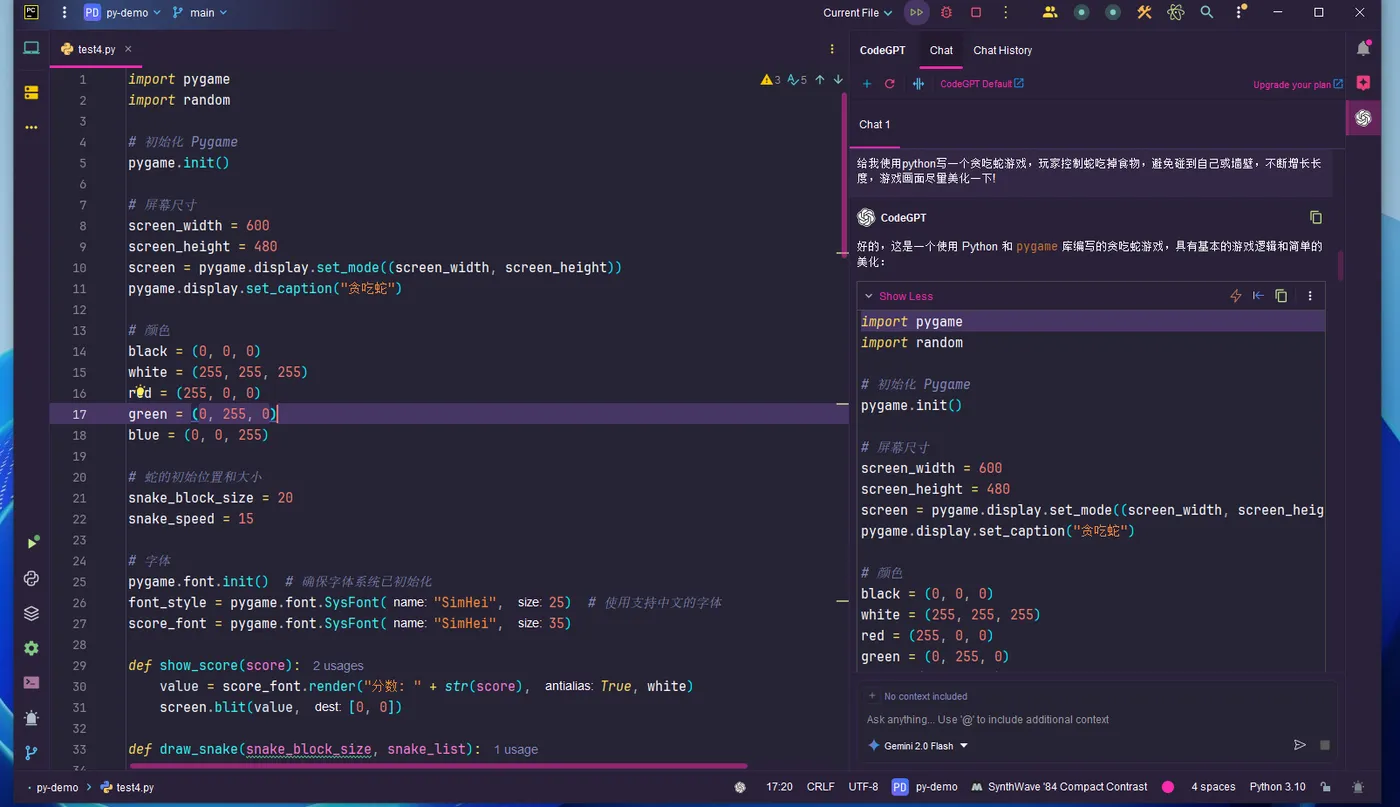1400x807 pixels.
Task: Change 4 spaces indent setting
Action: coord(1213,787)
